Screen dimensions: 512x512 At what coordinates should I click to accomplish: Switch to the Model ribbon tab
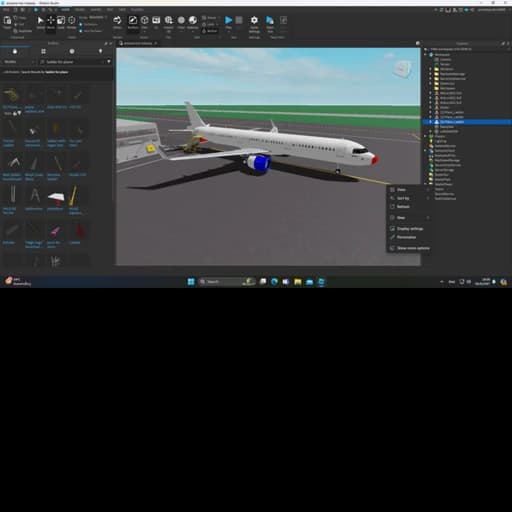click(80, 10)
